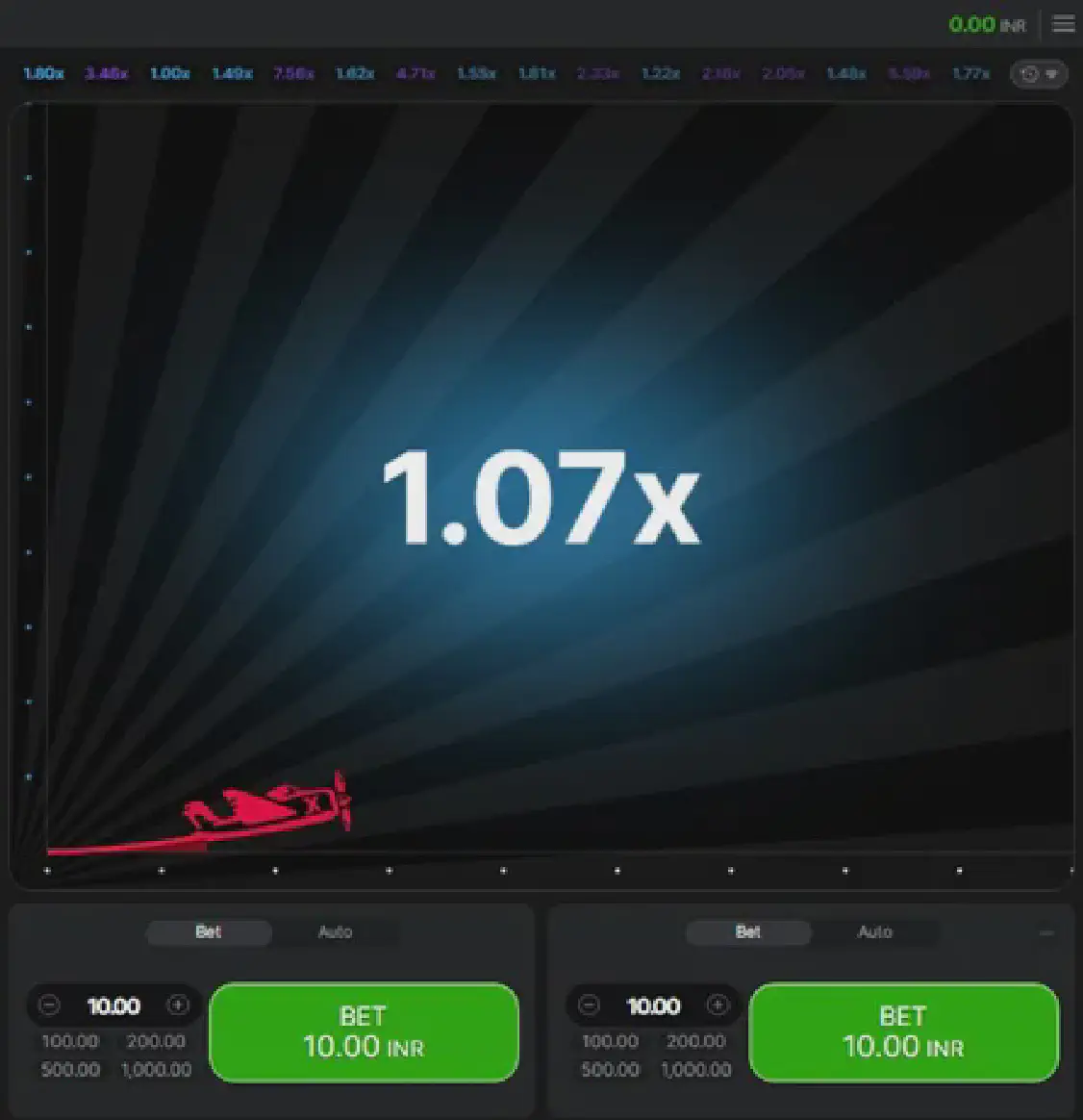Increase bet amount in left panel
The width and height of the screenshot is (1083, 1120).
(178, 1005)
